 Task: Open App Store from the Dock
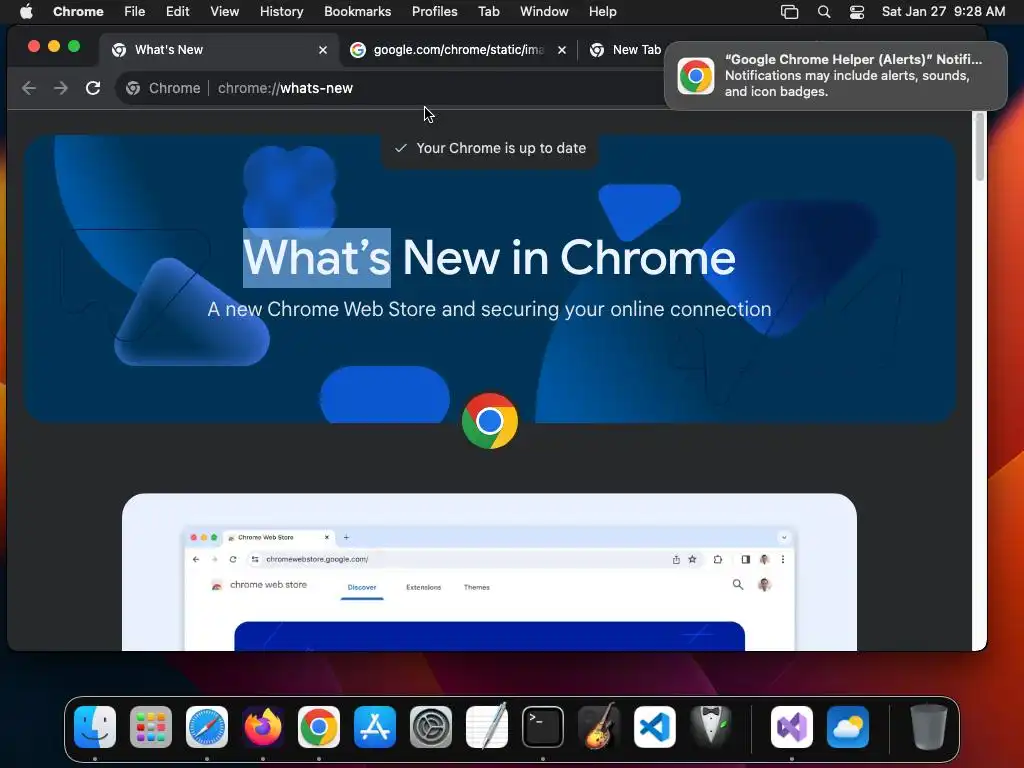point(375,727)
